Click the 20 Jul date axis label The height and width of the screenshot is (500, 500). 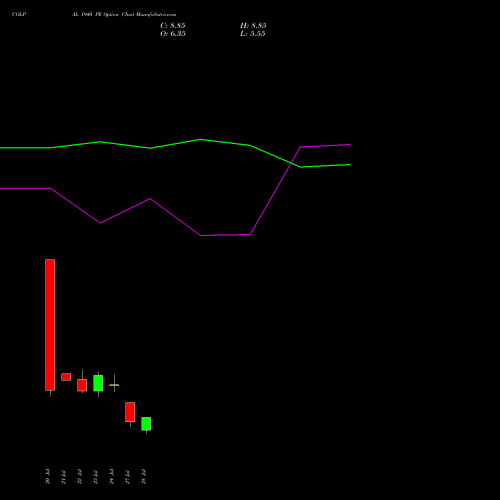tap(47, 477)
